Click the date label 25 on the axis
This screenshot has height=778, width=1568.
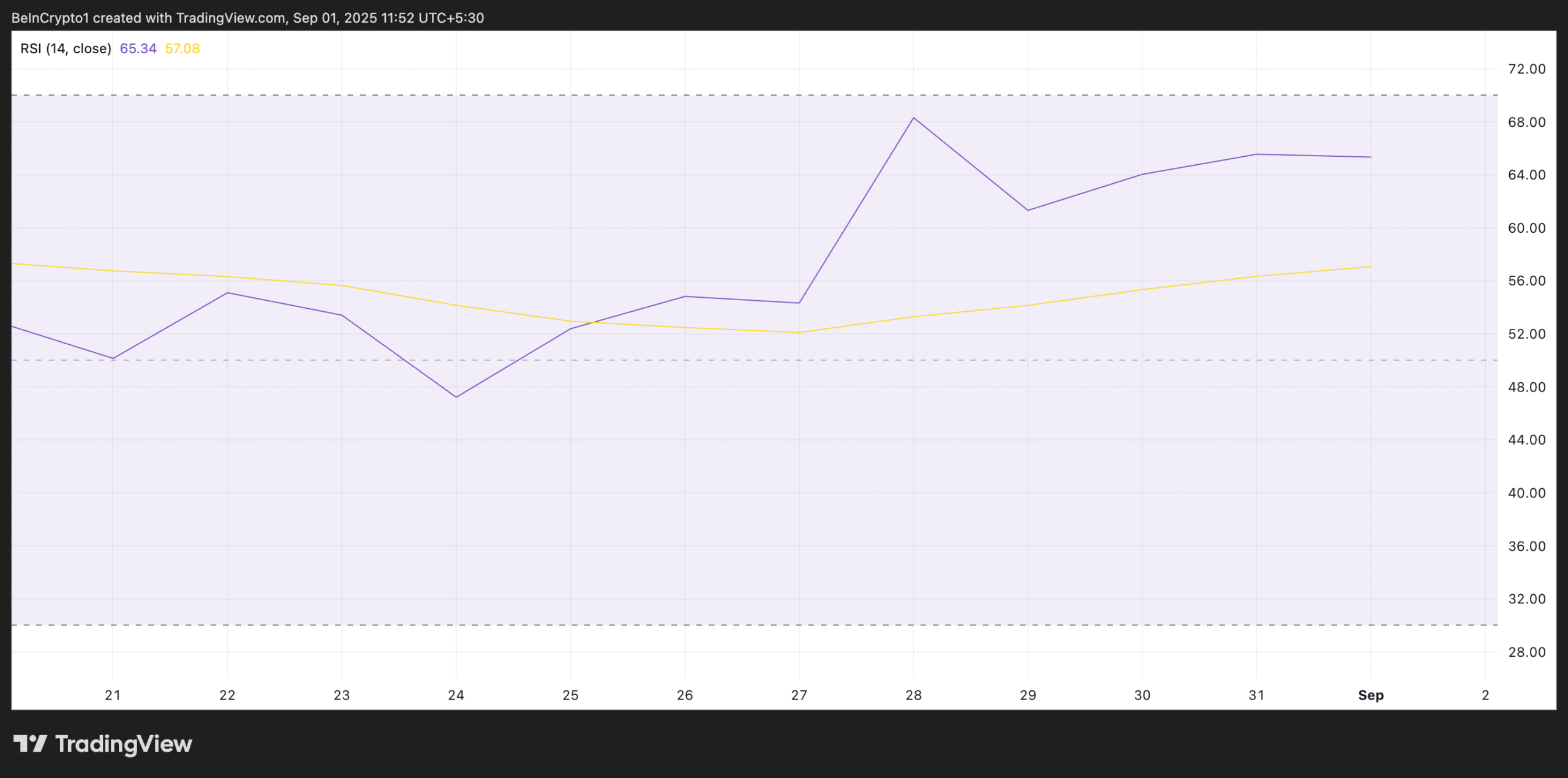(570, 695)
